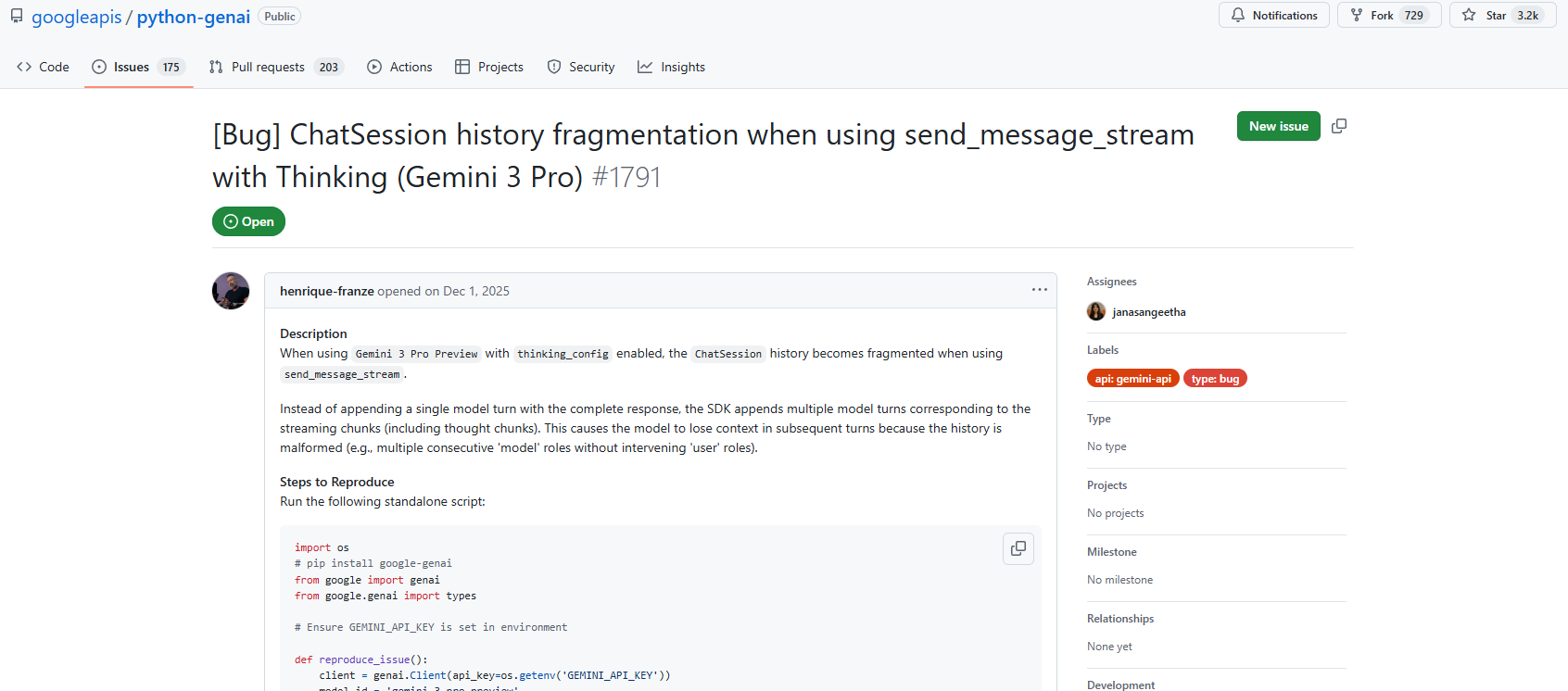Click the 'Type' sidebar heading
Viewport: 1568px width, 691px height.
[x=1099, y=419]
